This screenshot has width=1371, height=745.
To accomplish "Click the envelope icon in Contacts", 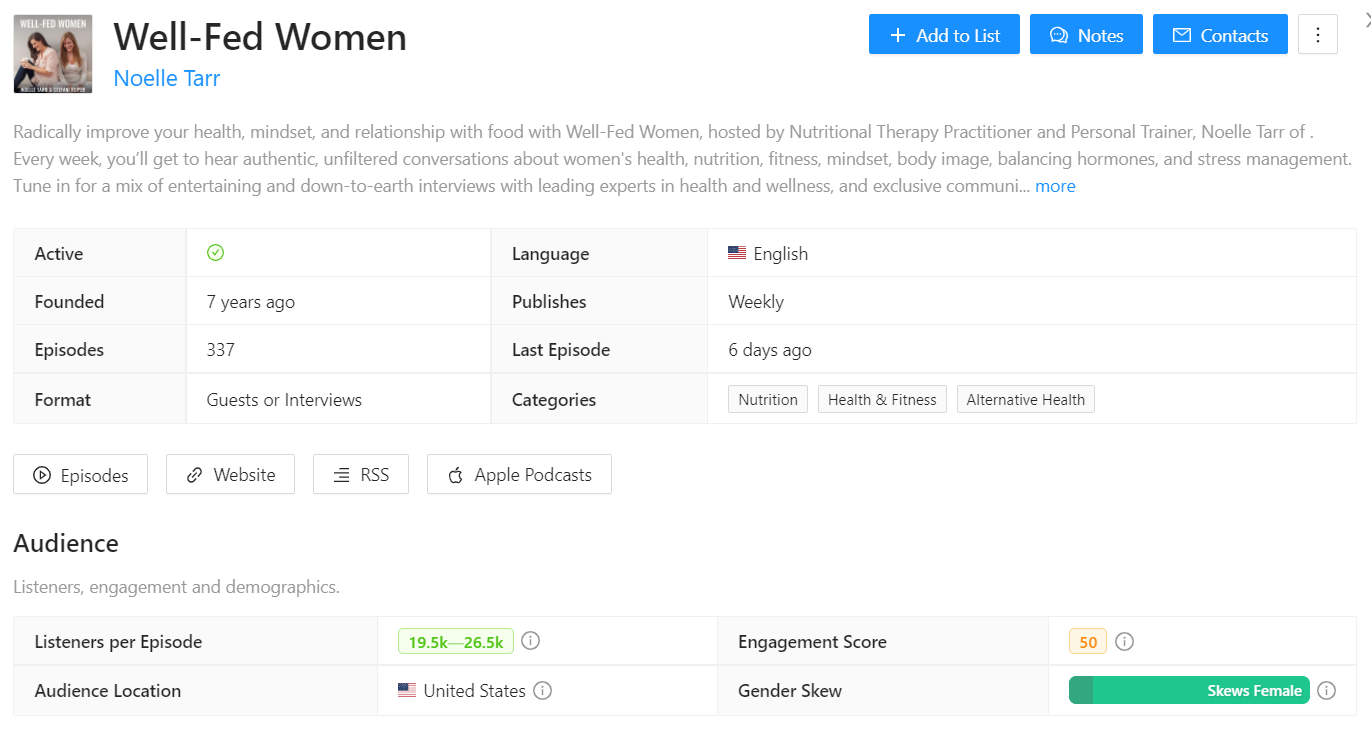I will click(1182, 35).
